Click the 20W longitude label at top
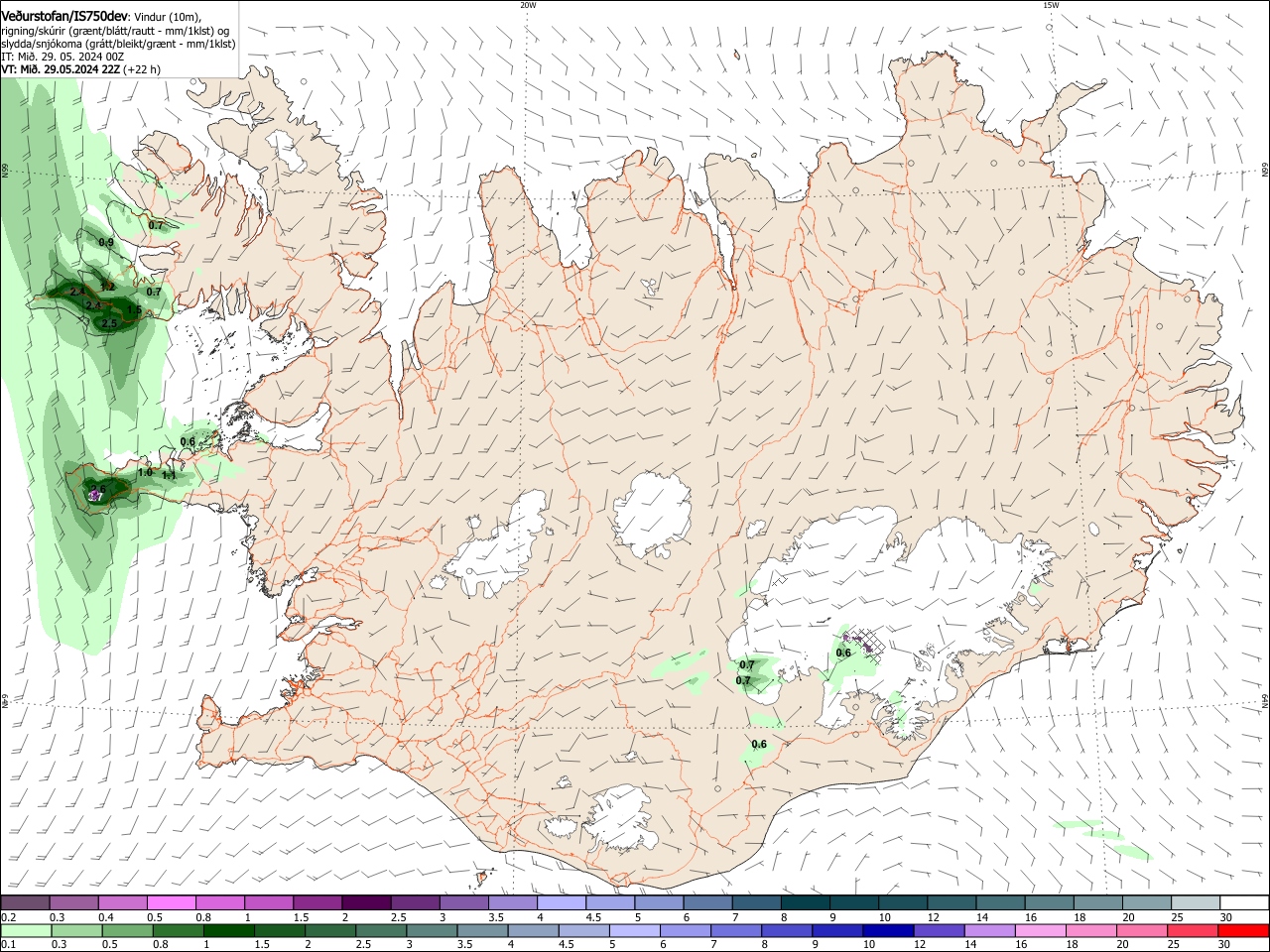1270x952 pixels. (528, 5)
